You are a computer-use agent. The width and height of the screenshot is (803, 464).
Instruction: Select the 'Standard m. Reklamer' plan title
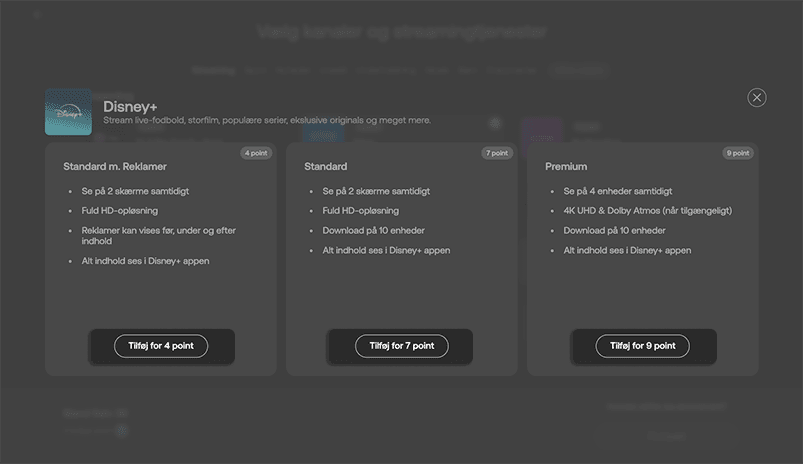pos(115,166)
